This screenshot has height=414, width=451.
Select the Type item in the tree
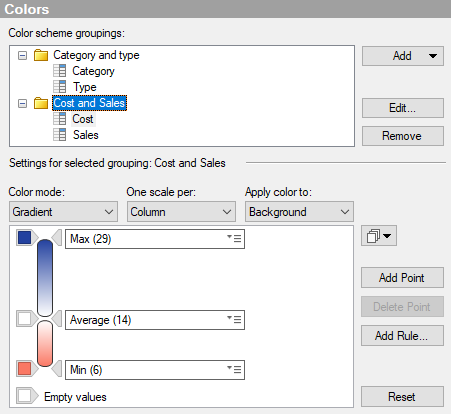85,87
